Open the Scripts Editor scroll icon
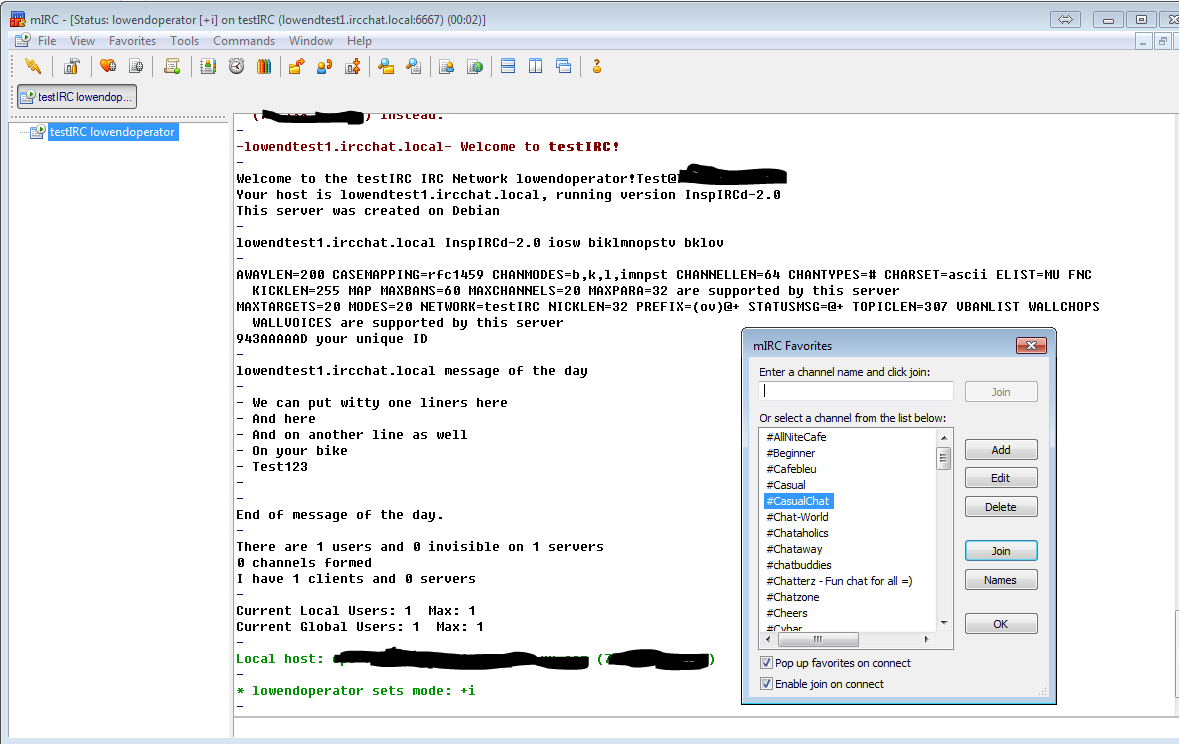Image resolution: width=1179 pixels, height=744 pixels. pos(172,66)
